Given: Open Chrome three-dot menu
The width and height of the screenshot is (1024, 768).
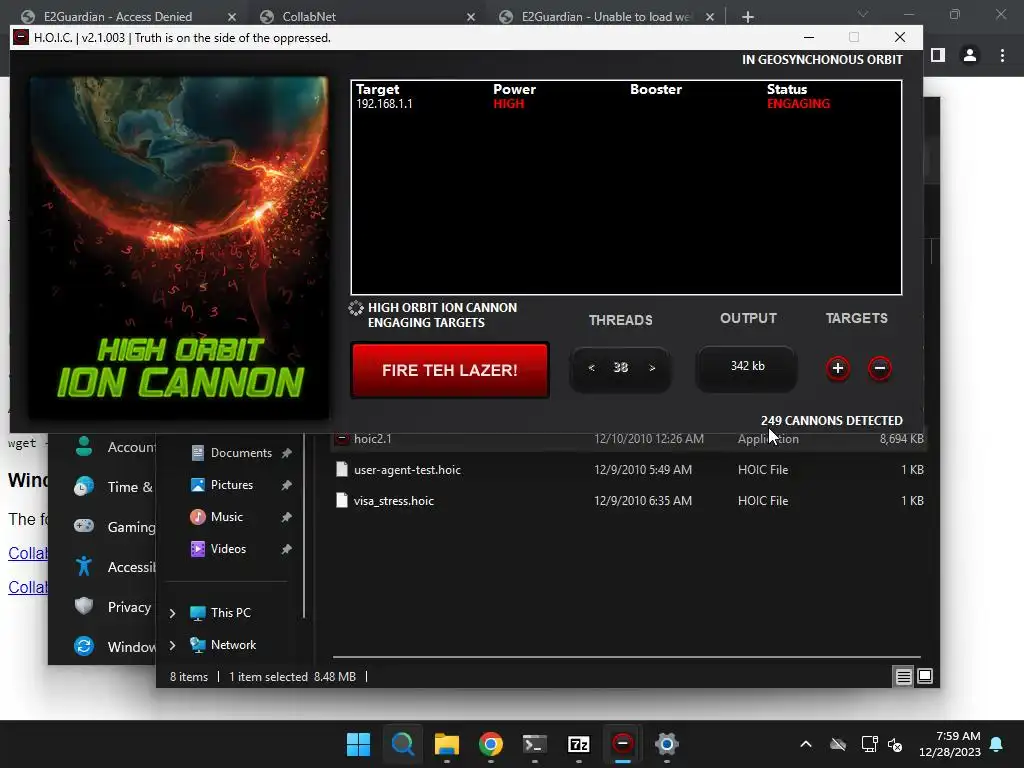Looking at the screenshot, I should 1002,56.
